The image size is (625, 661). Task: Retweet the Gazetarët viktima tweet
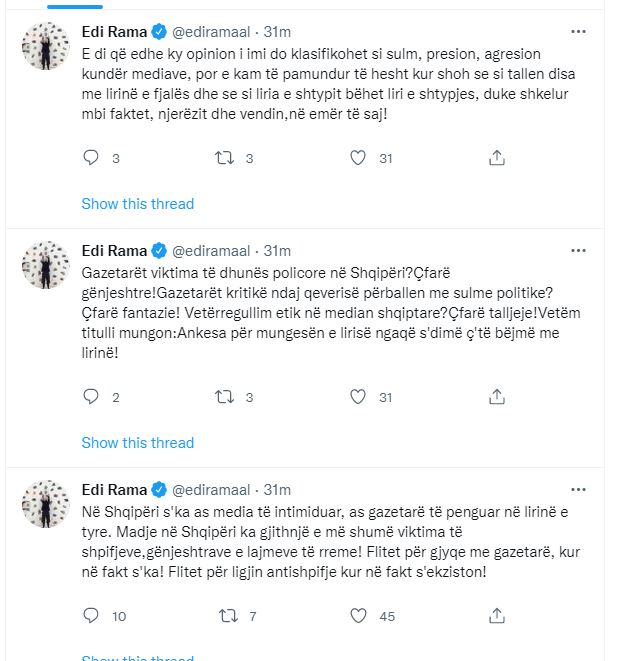click(225, 398)
